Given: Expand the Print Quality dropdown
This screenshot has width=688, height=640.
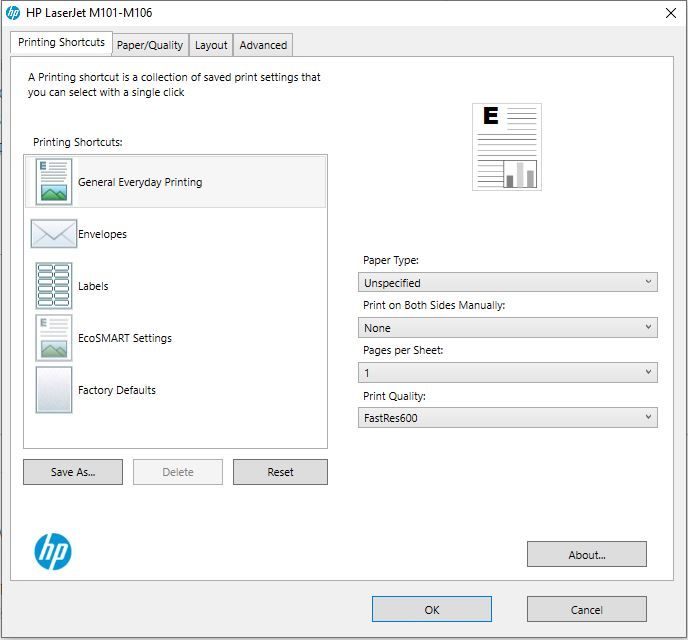Looking at the screenshot, I should point(507,418).
